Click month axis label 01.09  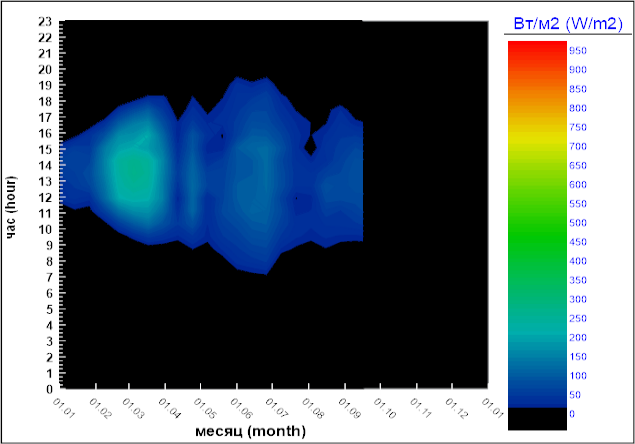pos(349,408)
